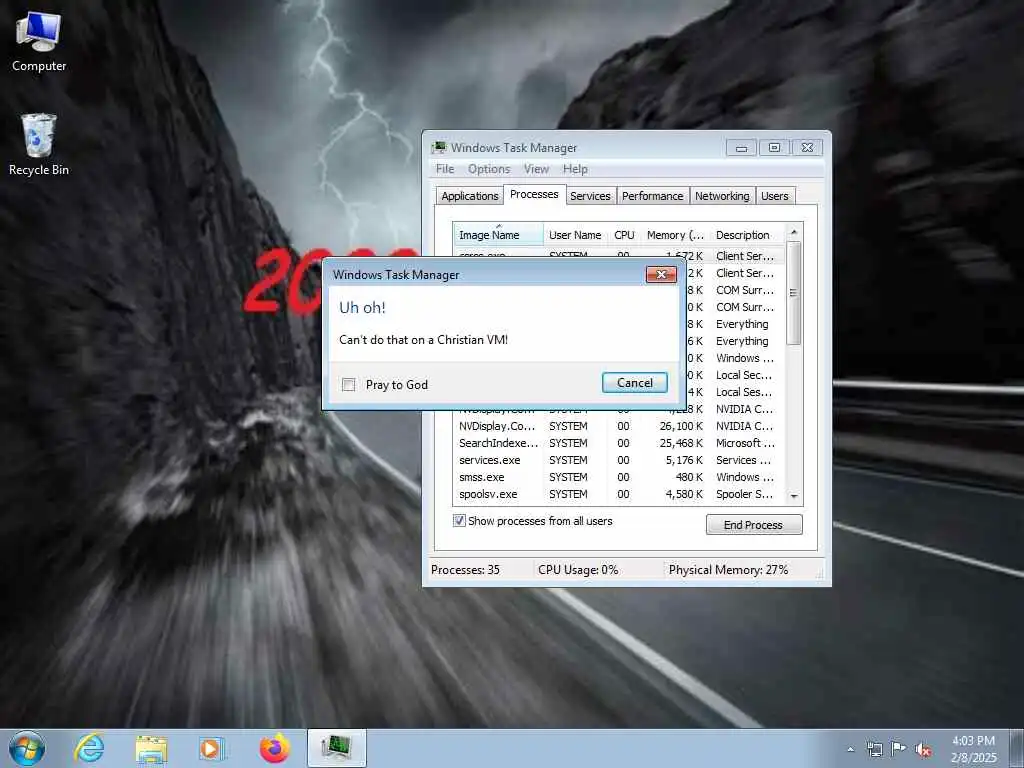Switch to the Applications tab
This screenshot has height=768, width=1024.
click(470, 196)
